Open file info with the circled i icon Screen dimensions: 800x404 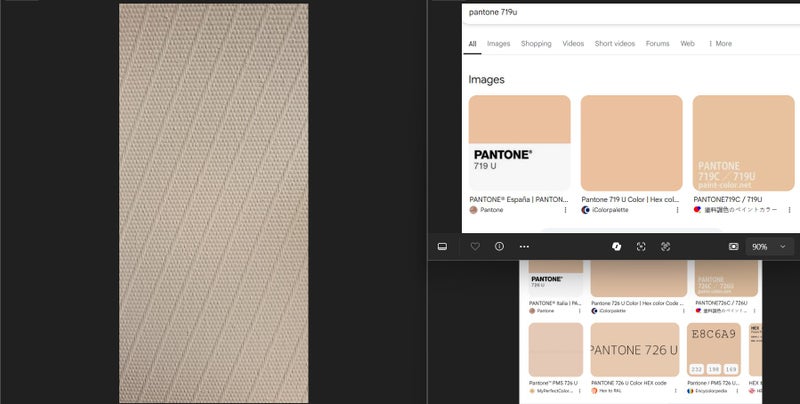coord(499,246)
